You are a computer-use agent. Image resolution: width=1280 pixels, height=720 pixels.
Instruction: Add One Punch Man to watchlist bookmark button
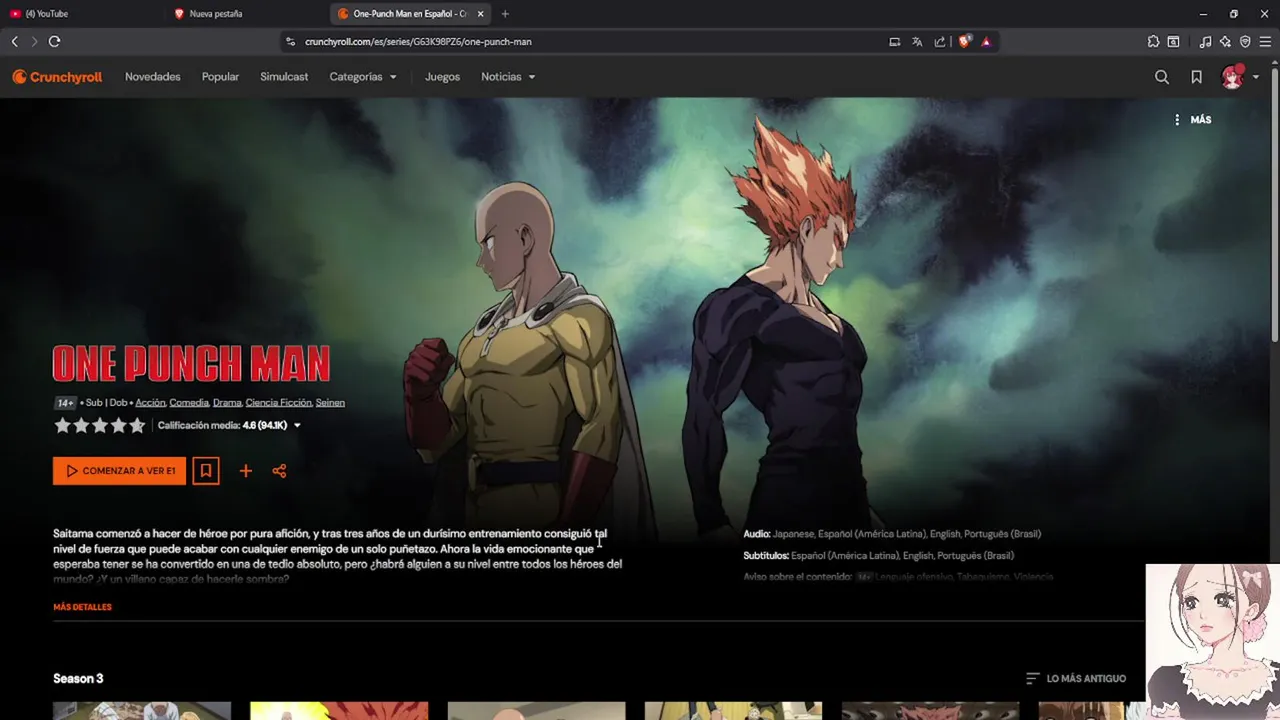pyautogui.click(x=206, y=471)
